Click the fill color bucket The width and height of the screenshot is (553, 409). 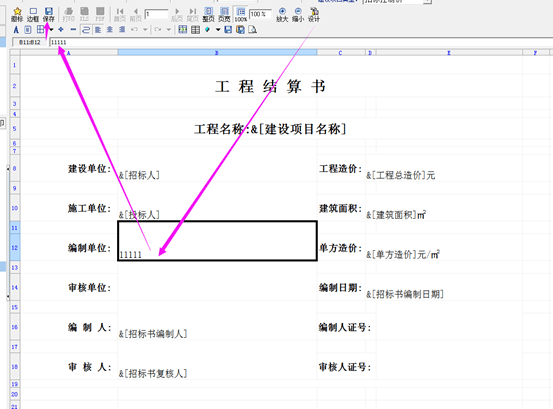[x=208, y=30]
